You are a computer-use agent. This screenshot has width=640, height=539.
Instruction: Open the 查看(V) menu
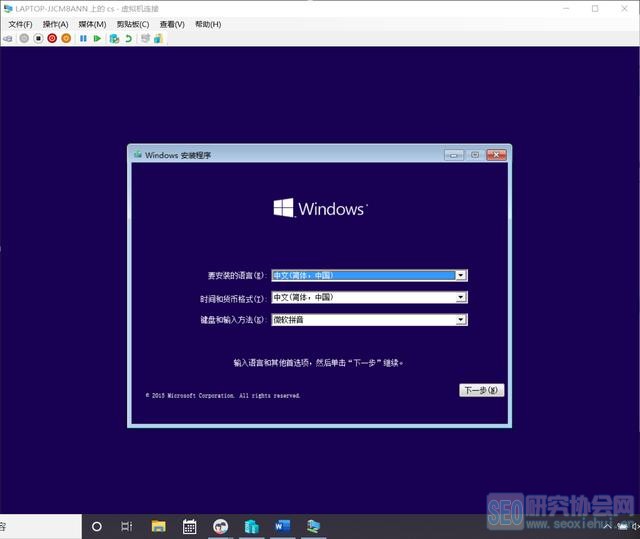click(172, 24)
